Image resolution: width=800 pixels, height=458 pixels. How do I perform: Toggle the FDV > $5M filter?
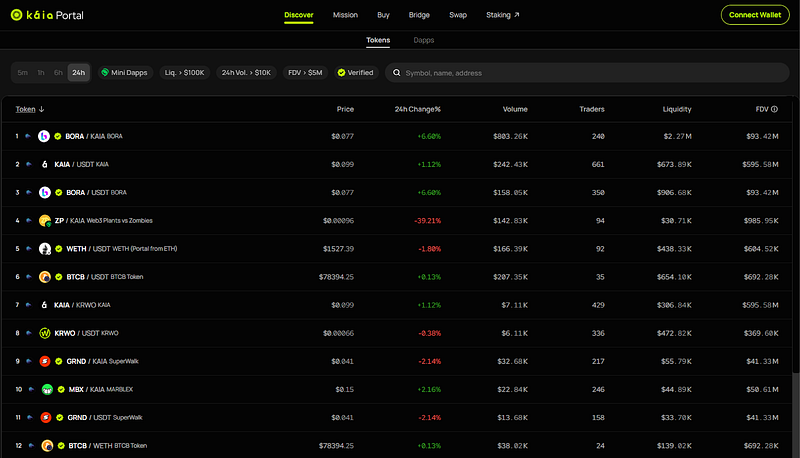(x=305, y=72)
